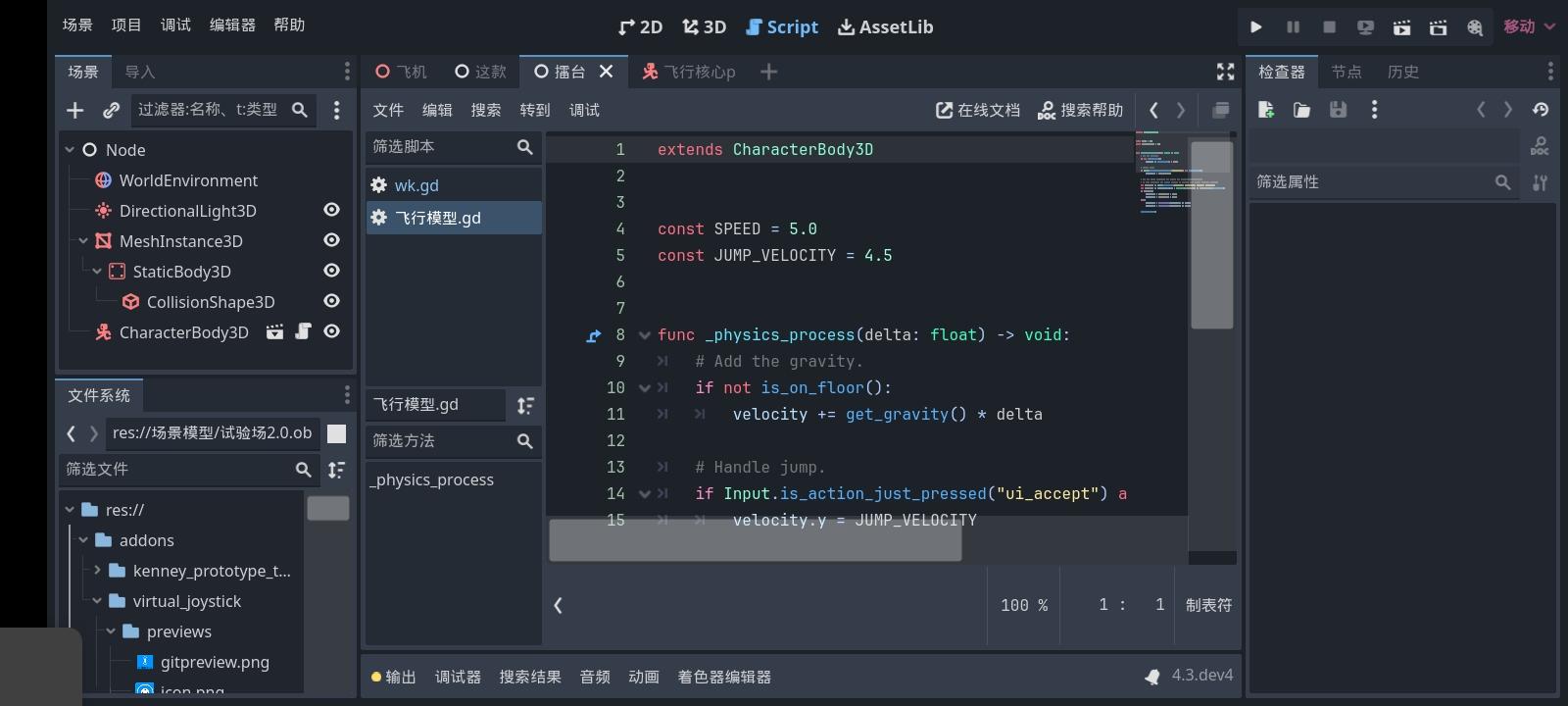The height and width of the screenshot is (706, 1568).
Task: Switch to the 节点 dock tab
Action: 1346,72
